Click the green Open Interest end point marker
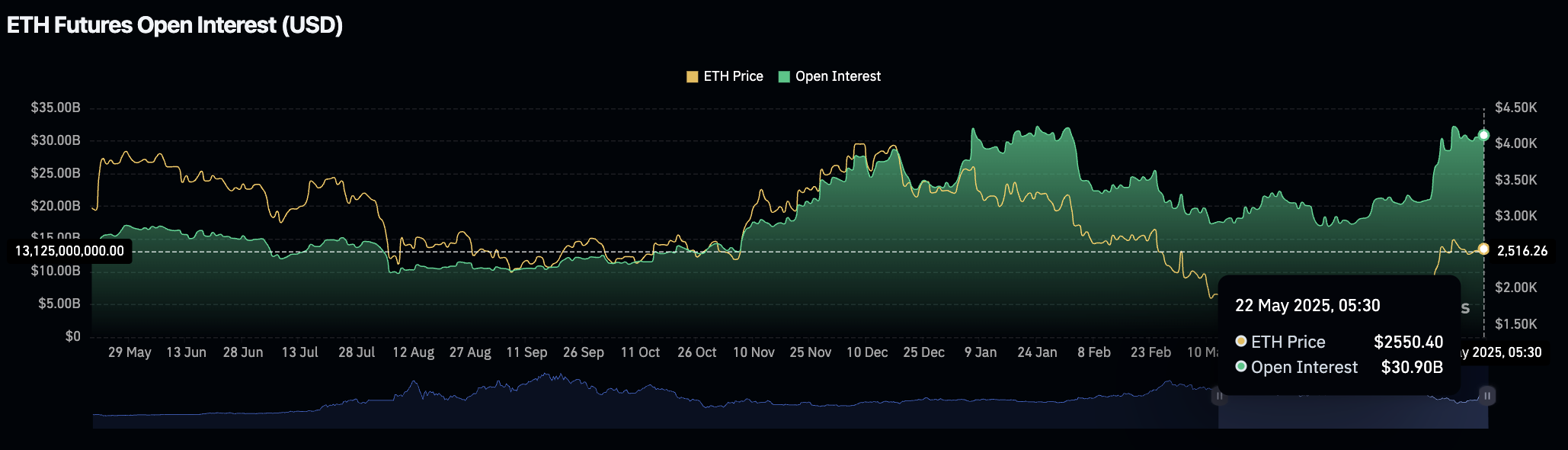Image resolution: width=1568 pixels, height=450 pixels. click(x=1483, y=135)
